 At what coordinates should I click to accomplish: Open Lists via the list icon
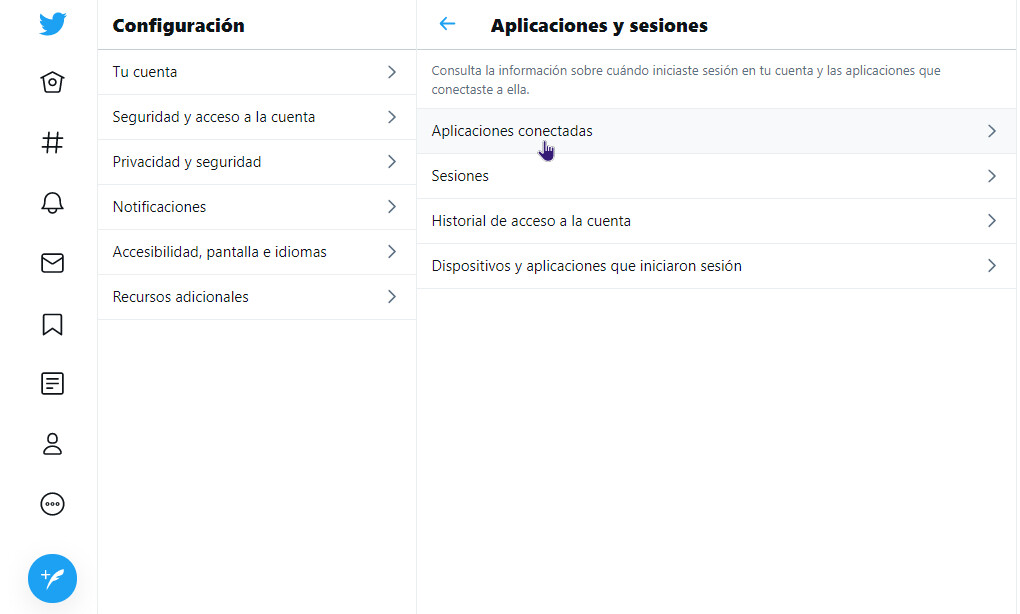tap(52, 383)
